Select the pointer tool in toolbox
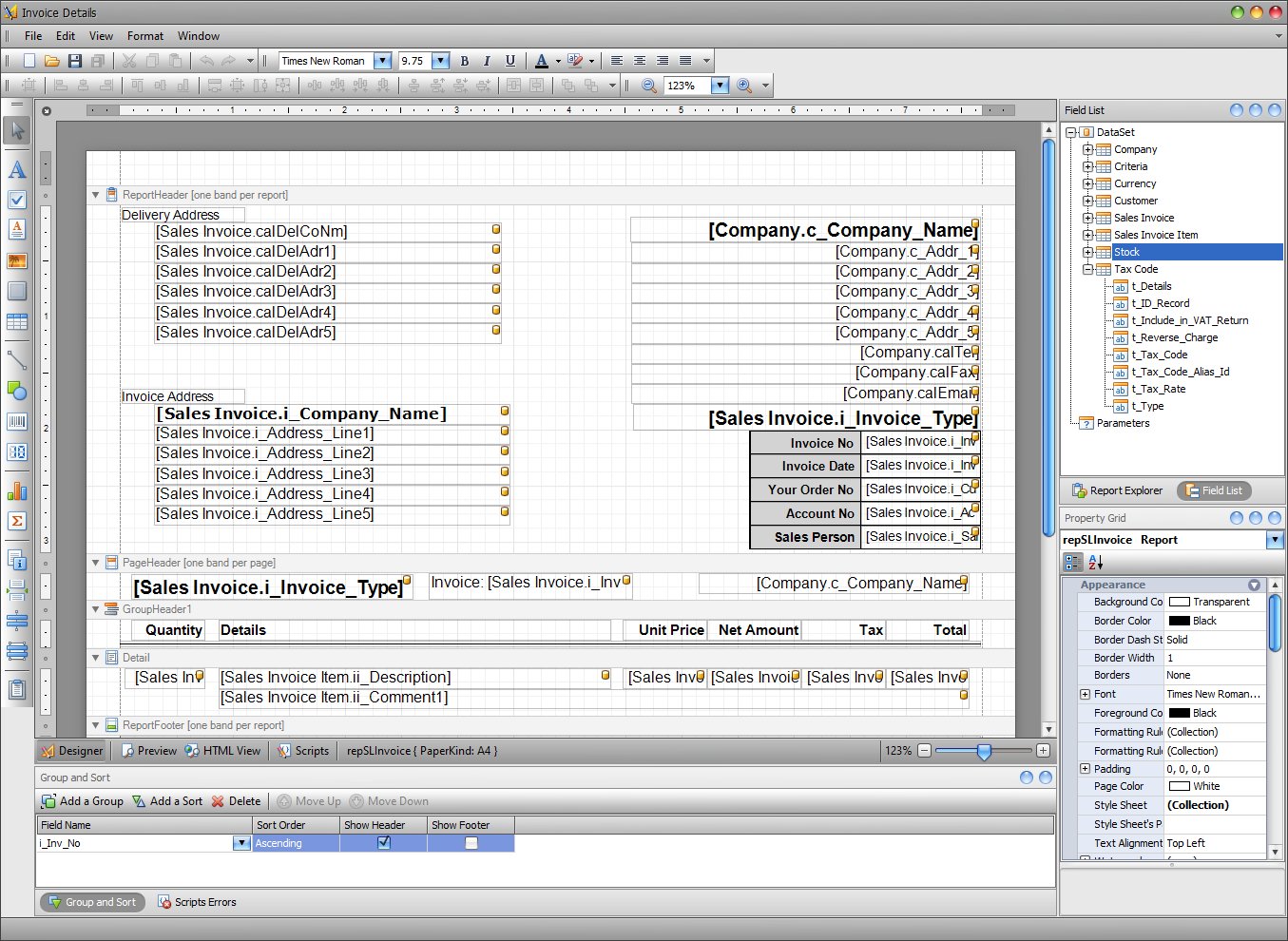The image size is (1288, 941). click(17, 130)
